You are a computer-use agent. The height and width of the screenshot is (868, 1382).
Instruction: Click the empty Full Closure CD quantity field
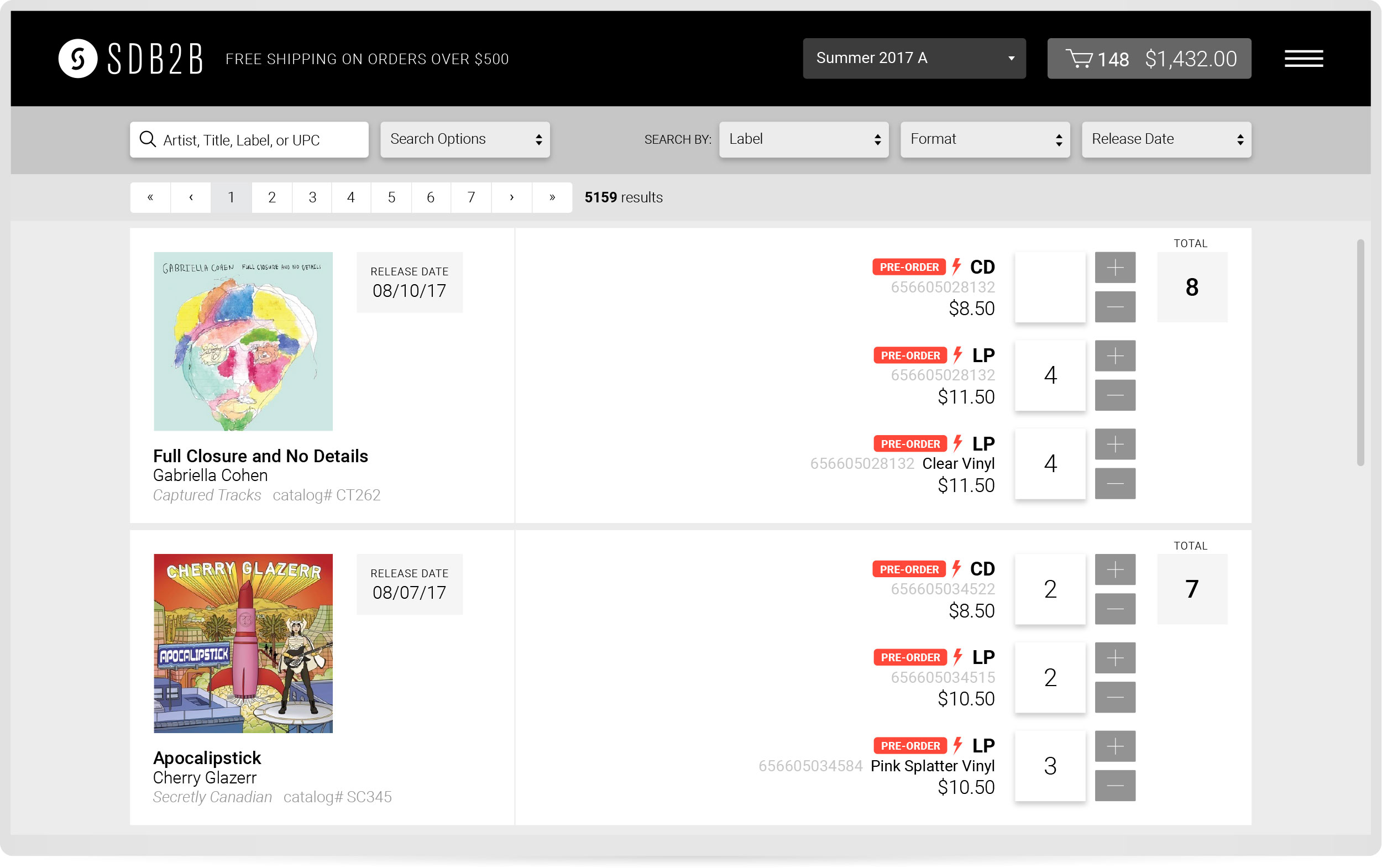(x=1050, y=287)
